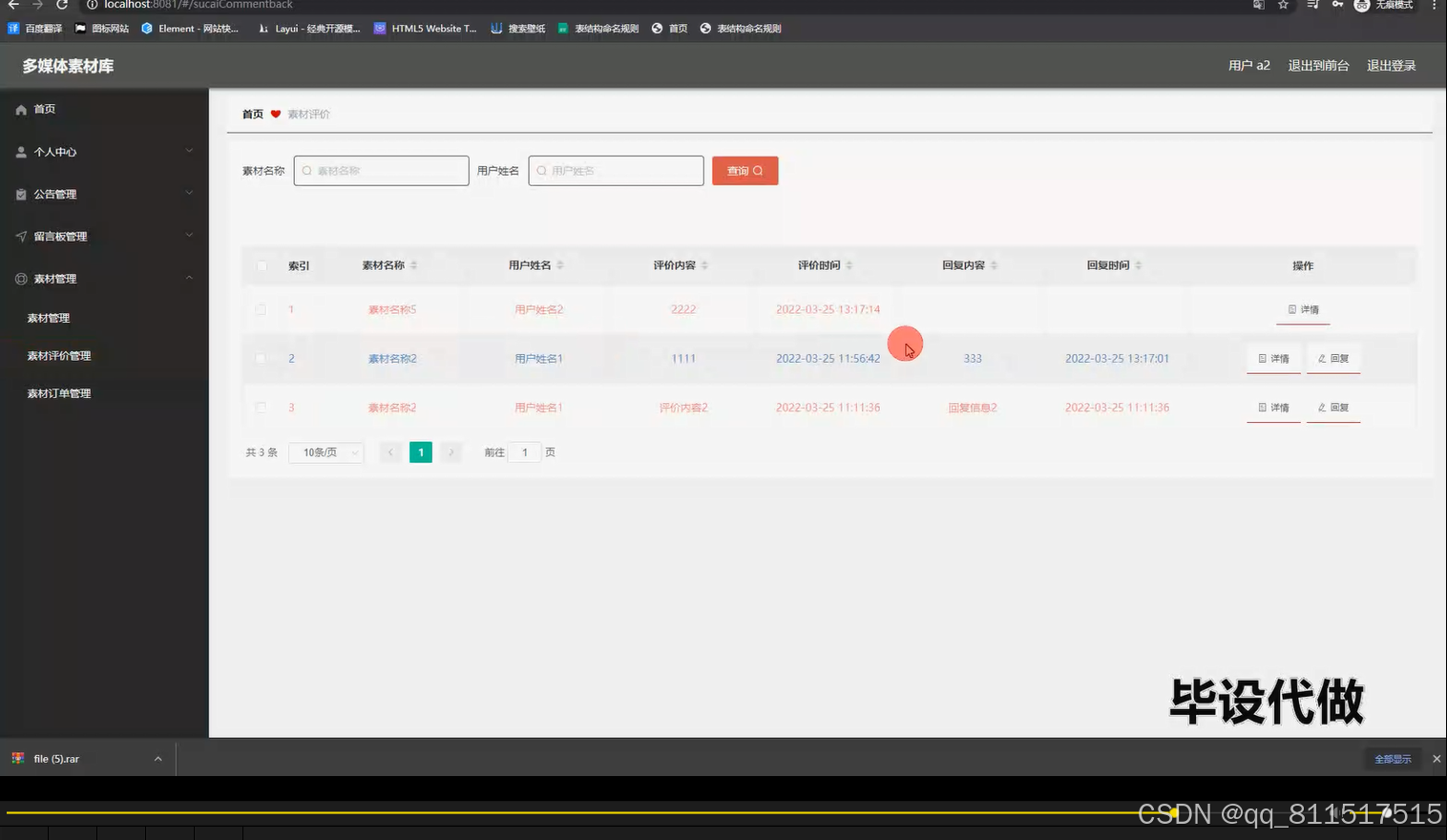Open the 素材管理 submenu item
Image resolution: width=1447 pixels, height=840 pixels.
click(x=49, y=318)
